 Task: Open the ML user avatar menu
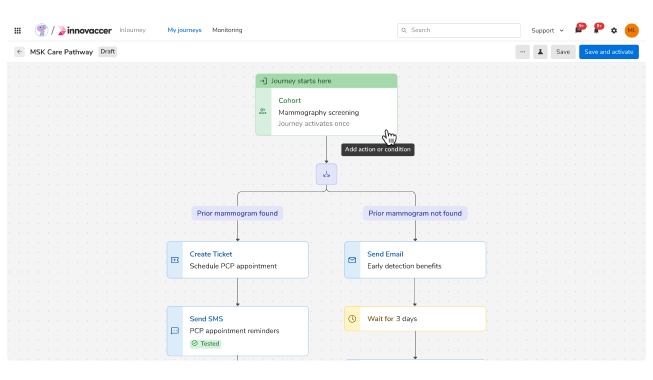(x=631, y=30)
